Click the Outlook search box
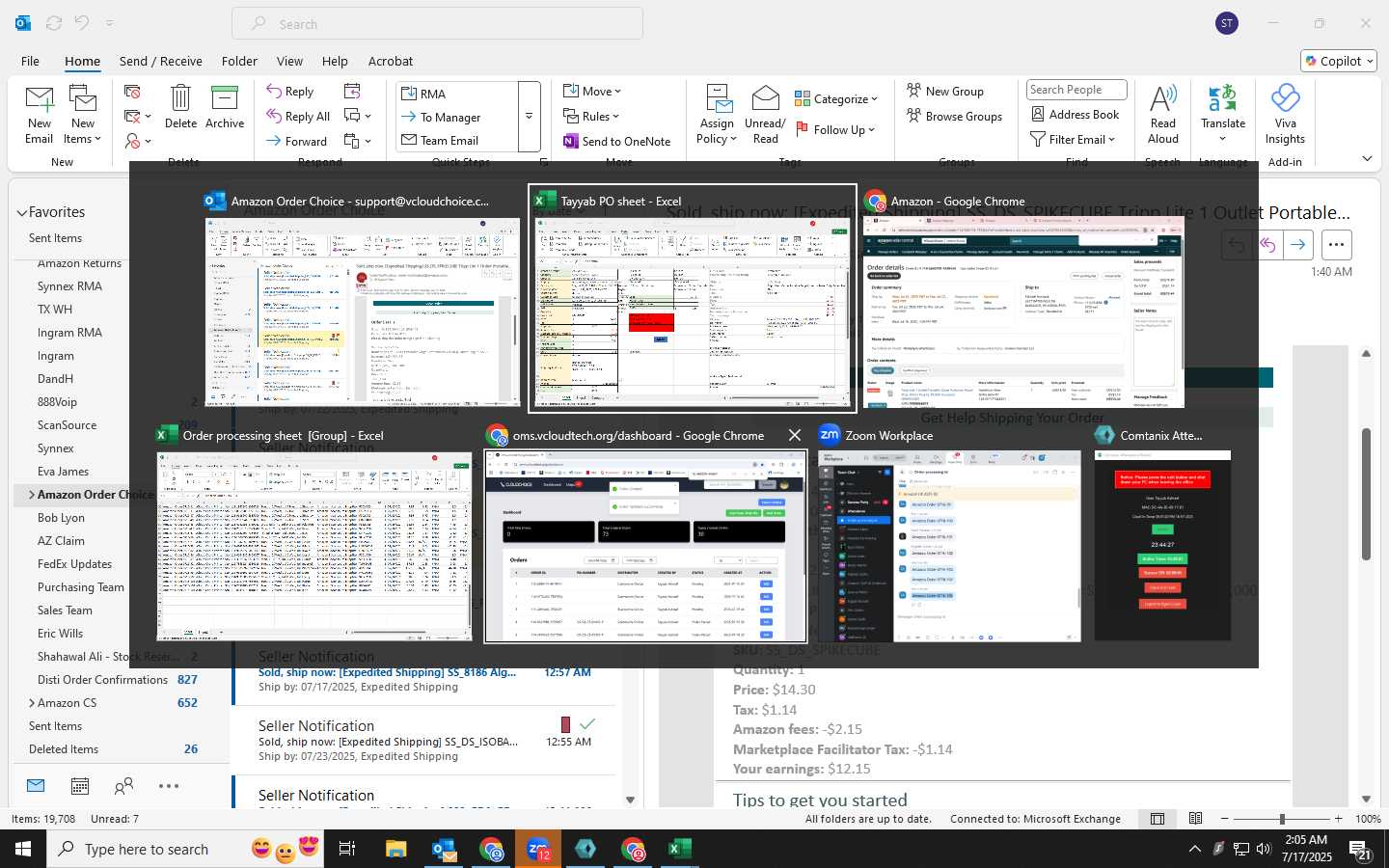 click(x=437, y=23)
